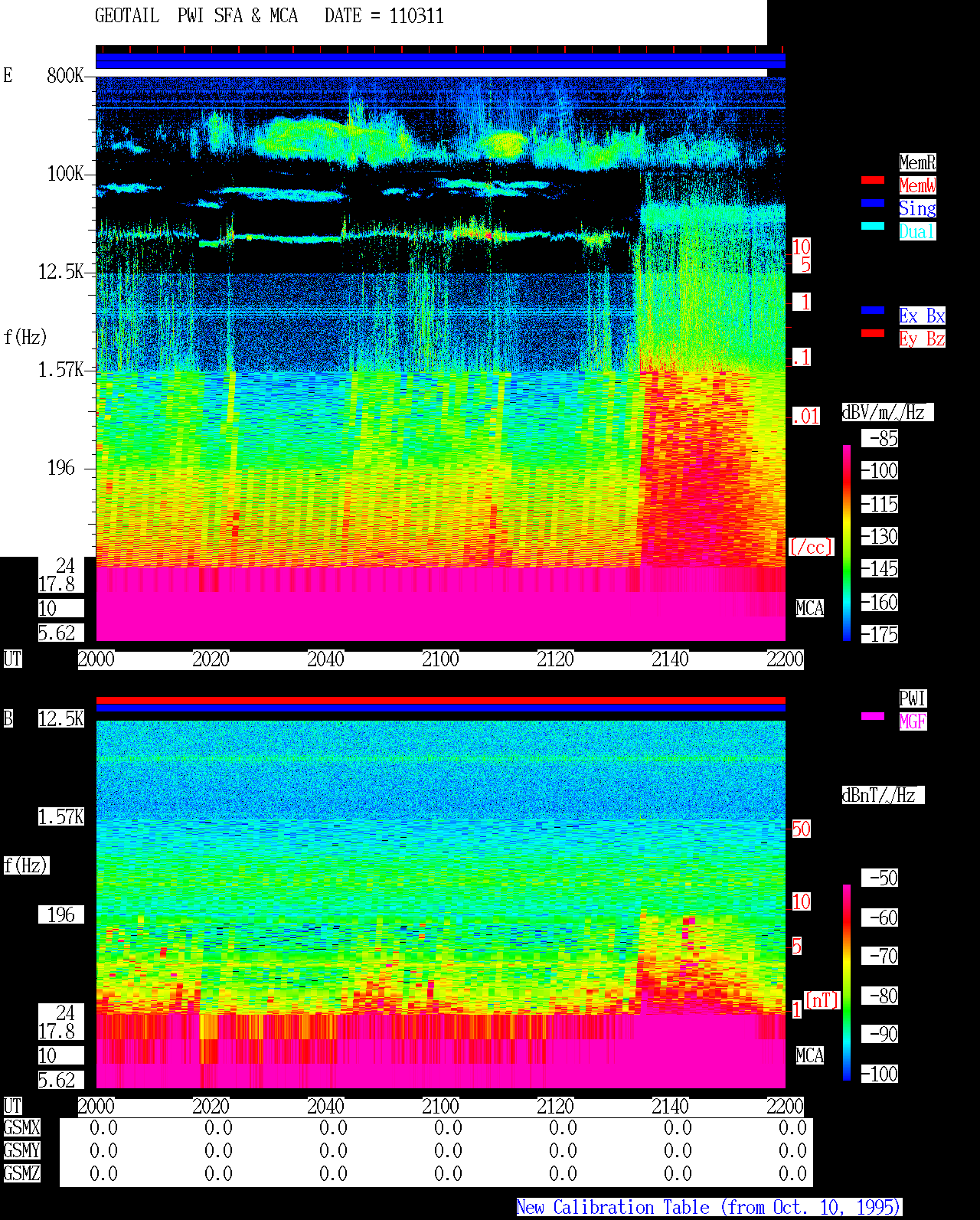Click the Ex Bx legend text
Image resolution: width=980 pixels, height=1220 pixels.
922,316
